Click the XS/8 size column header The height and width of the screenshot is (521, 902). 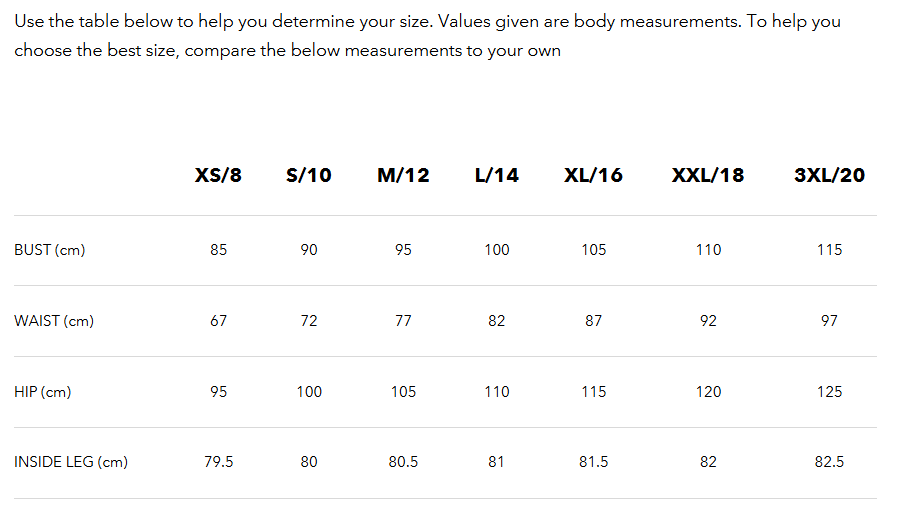[218, 176]
